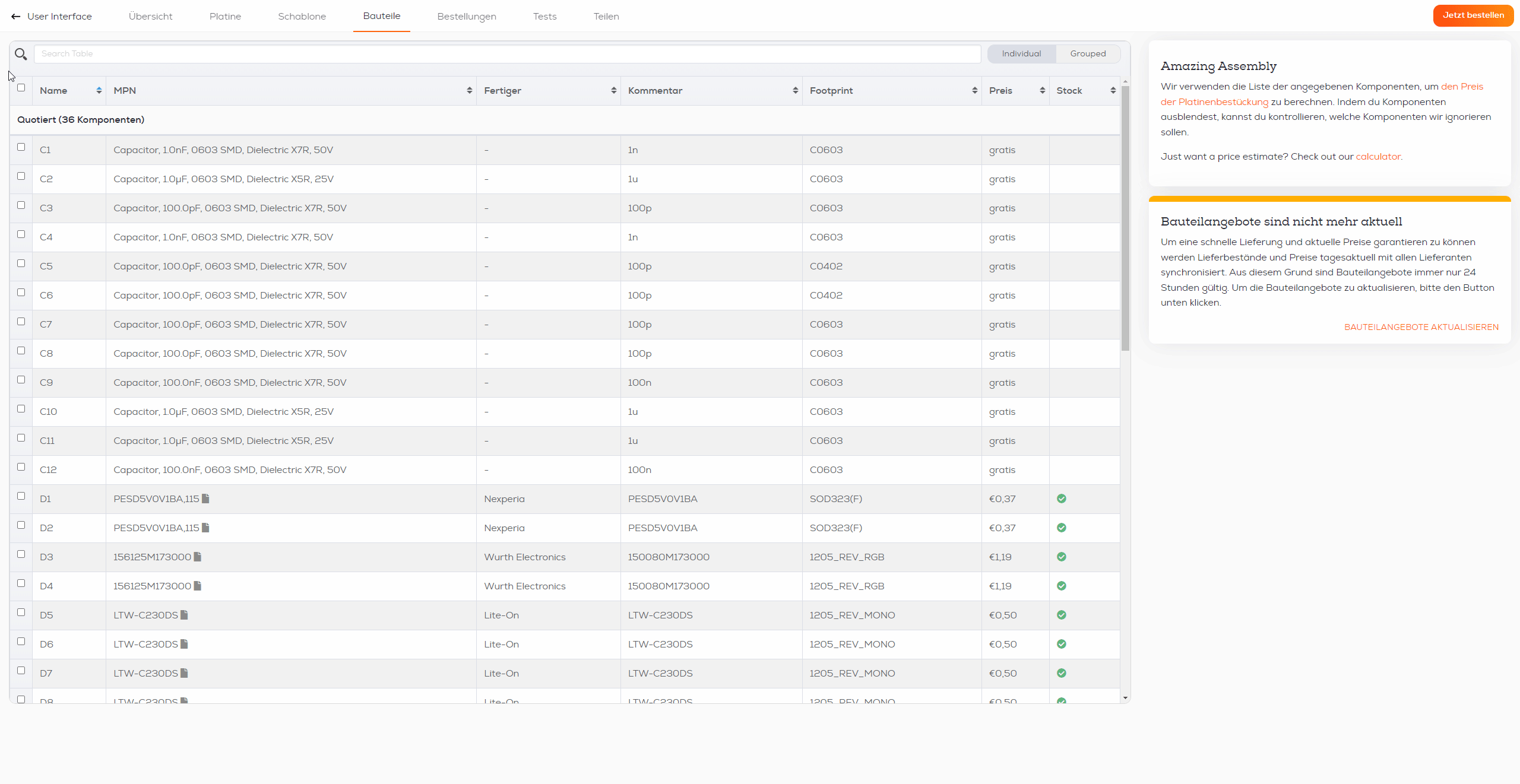1520x784 pixels.
Task: Switch to the Bestellungen tab
Action: tap(465, 16)
